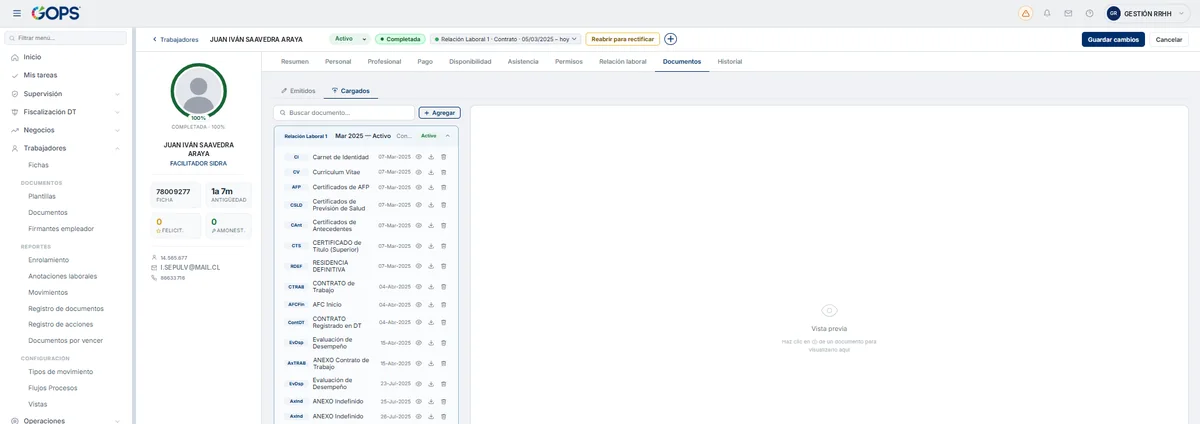Image resolution: width=1200 pixels, height=424 pixels.
Task: Delete the Certificados de AFP document
Action: pyautogui.click(x=444, y=187)
